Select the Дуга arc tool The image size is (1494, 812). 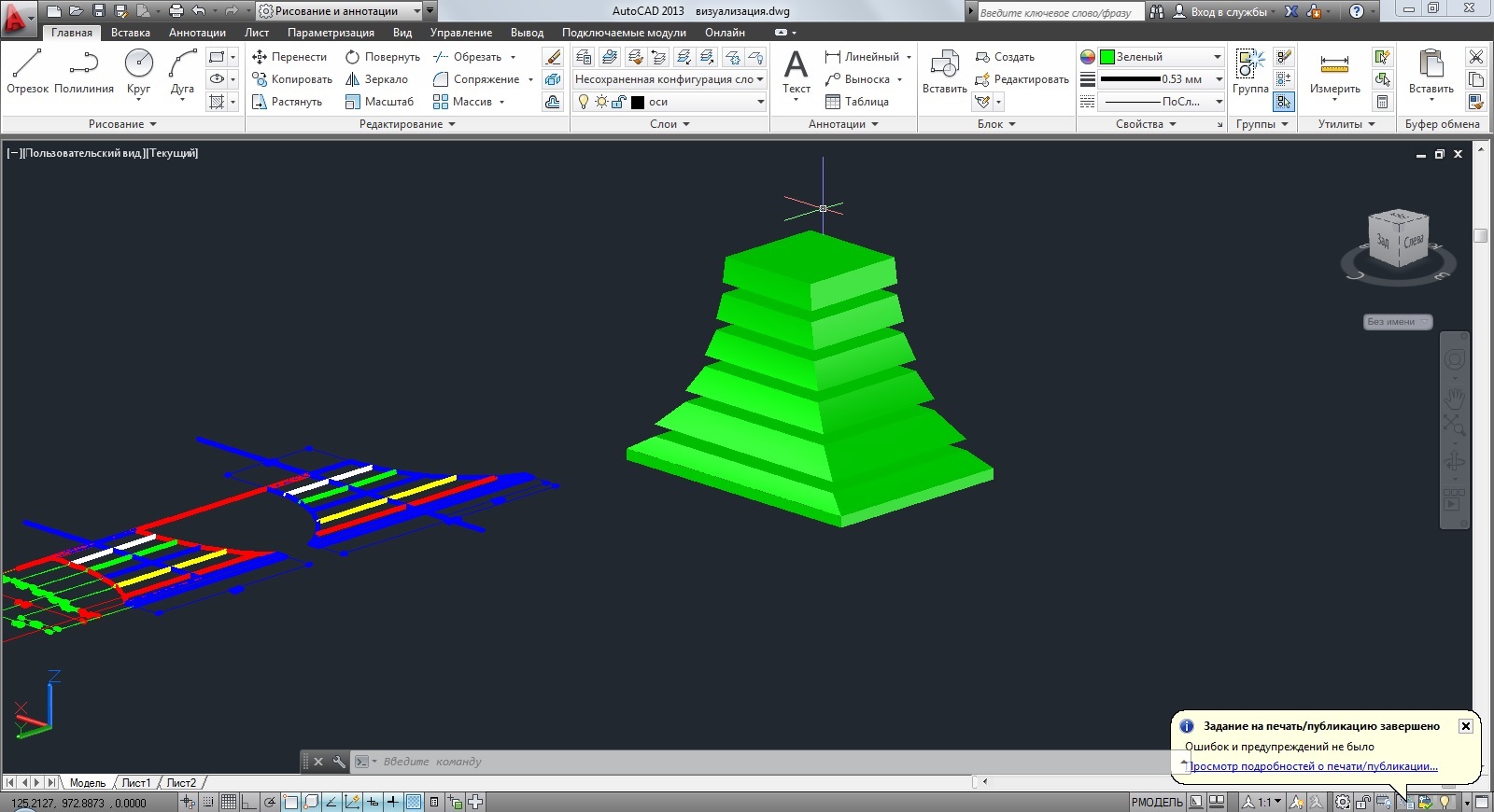[x=182, y=73]
